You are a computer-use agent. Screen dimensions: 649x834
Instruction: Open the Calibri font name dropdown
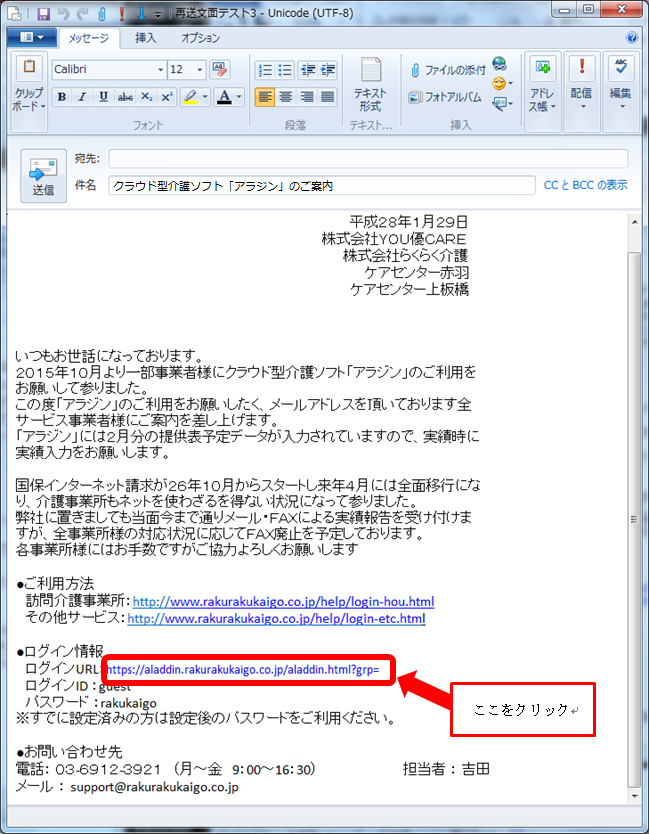point(161,70)
